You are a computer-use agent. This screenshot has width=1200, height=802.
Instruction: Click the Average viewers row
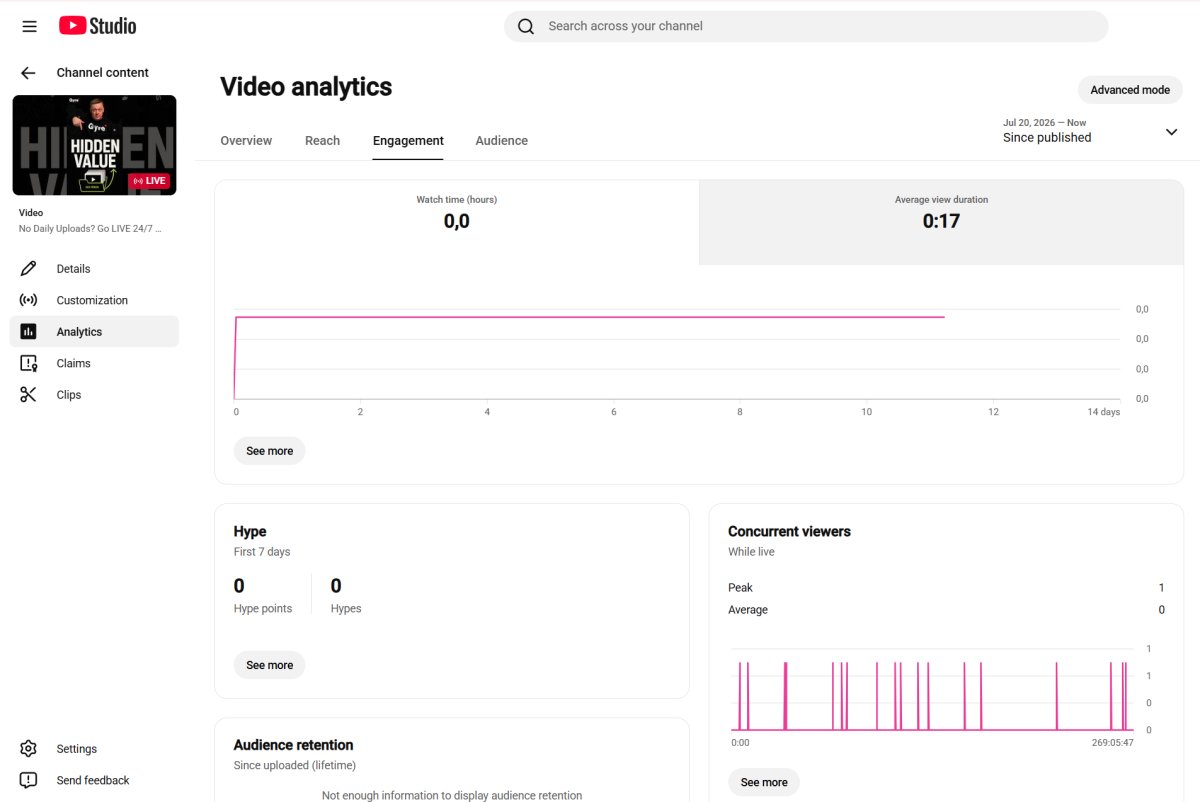coord(946,610)
